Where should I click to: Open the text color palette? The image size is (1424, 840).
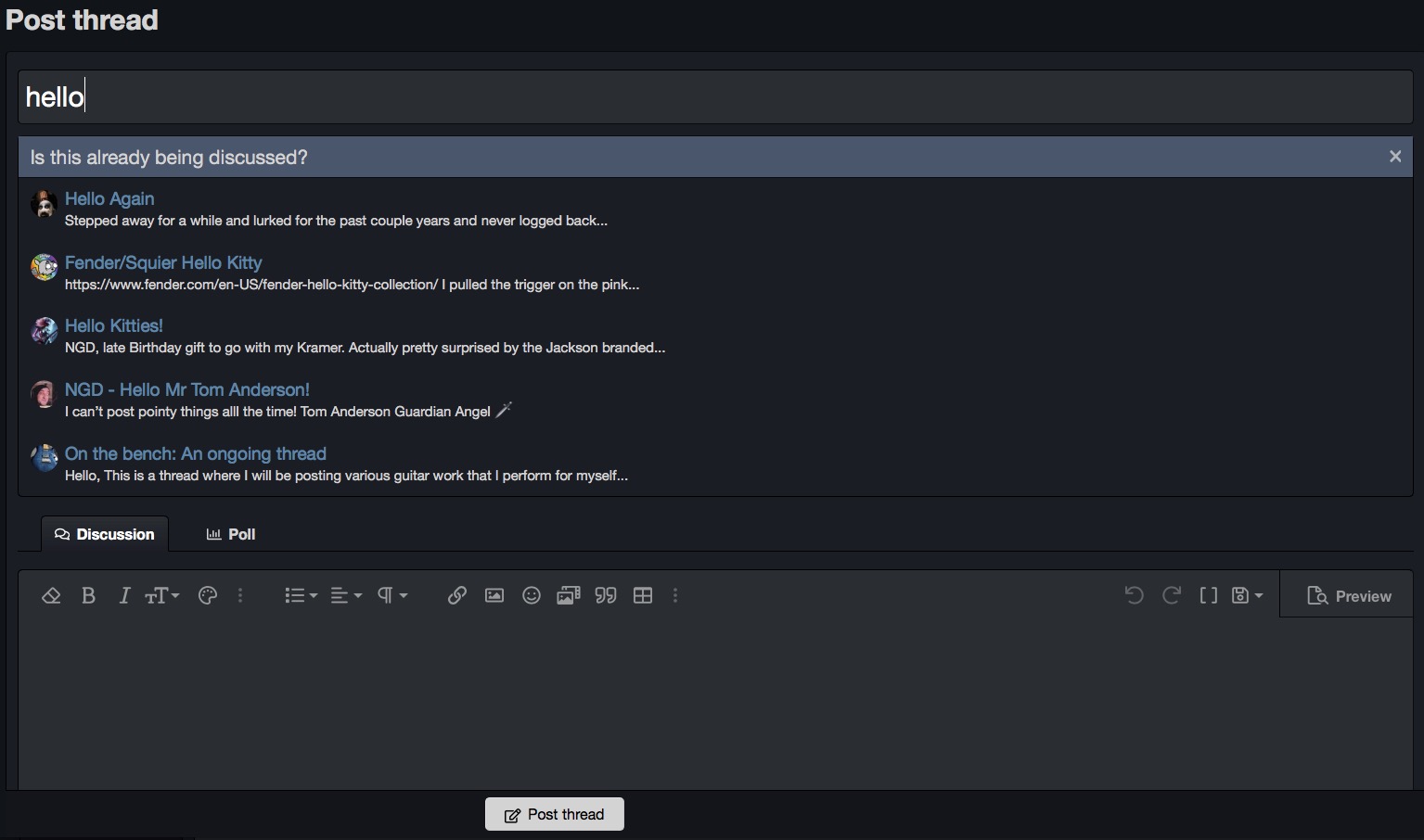pyautogui.click(x=208, y=596)
